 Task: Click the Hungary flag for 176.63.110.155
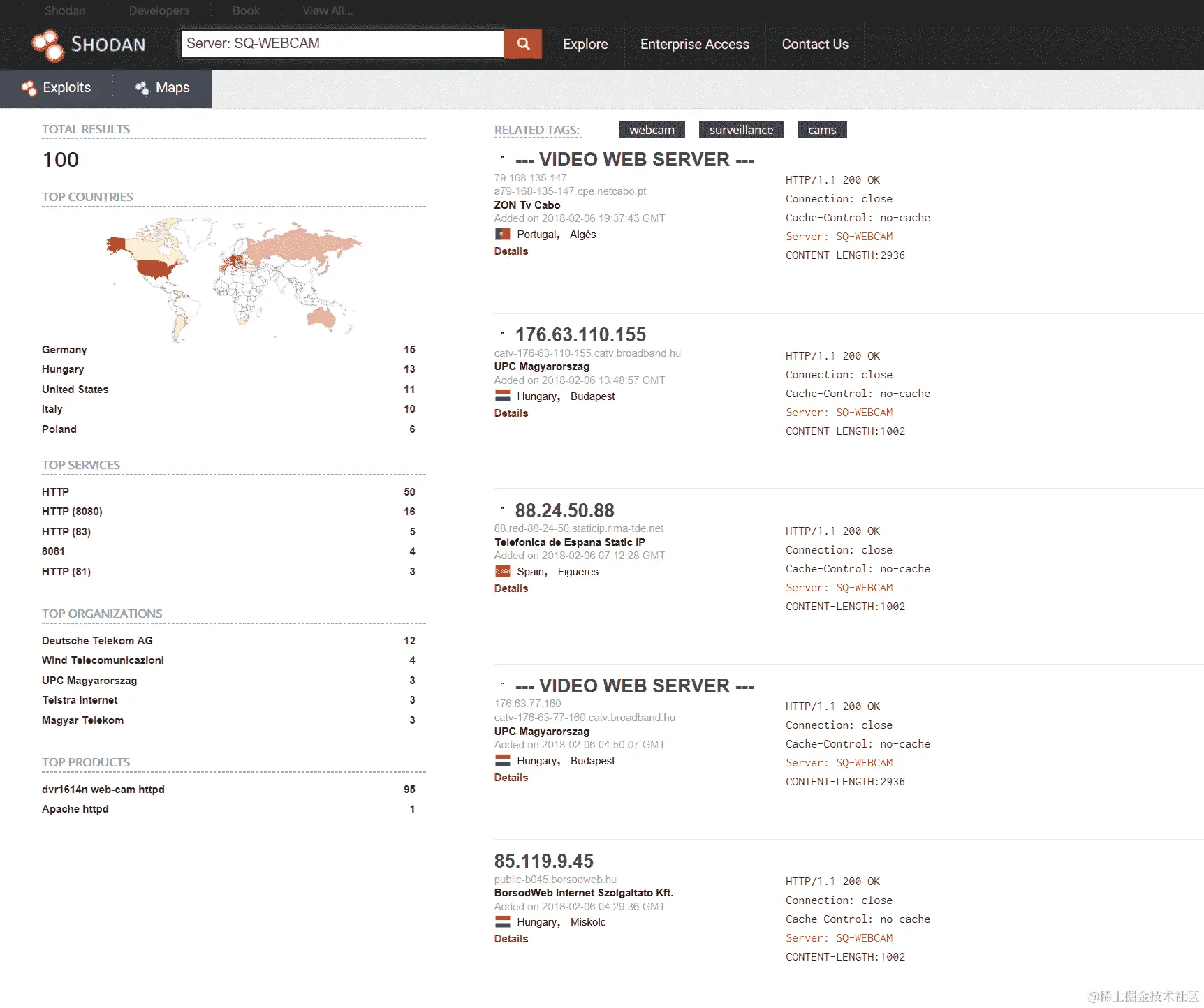503,396
